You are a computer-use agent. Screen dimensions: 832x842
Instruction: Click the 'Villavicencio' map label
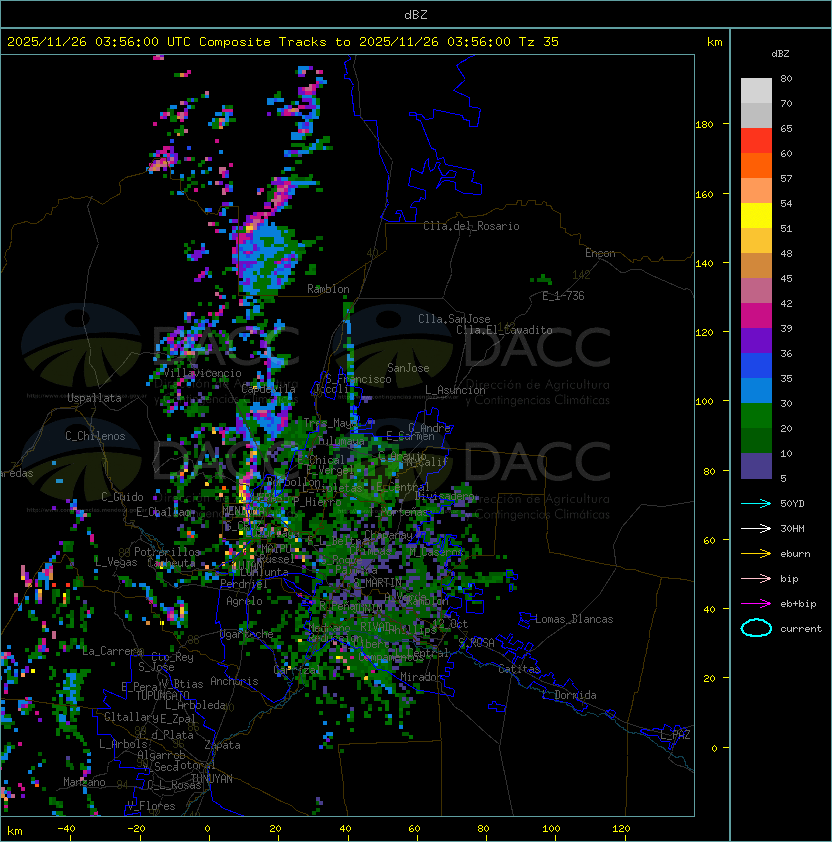pos(202,373)
